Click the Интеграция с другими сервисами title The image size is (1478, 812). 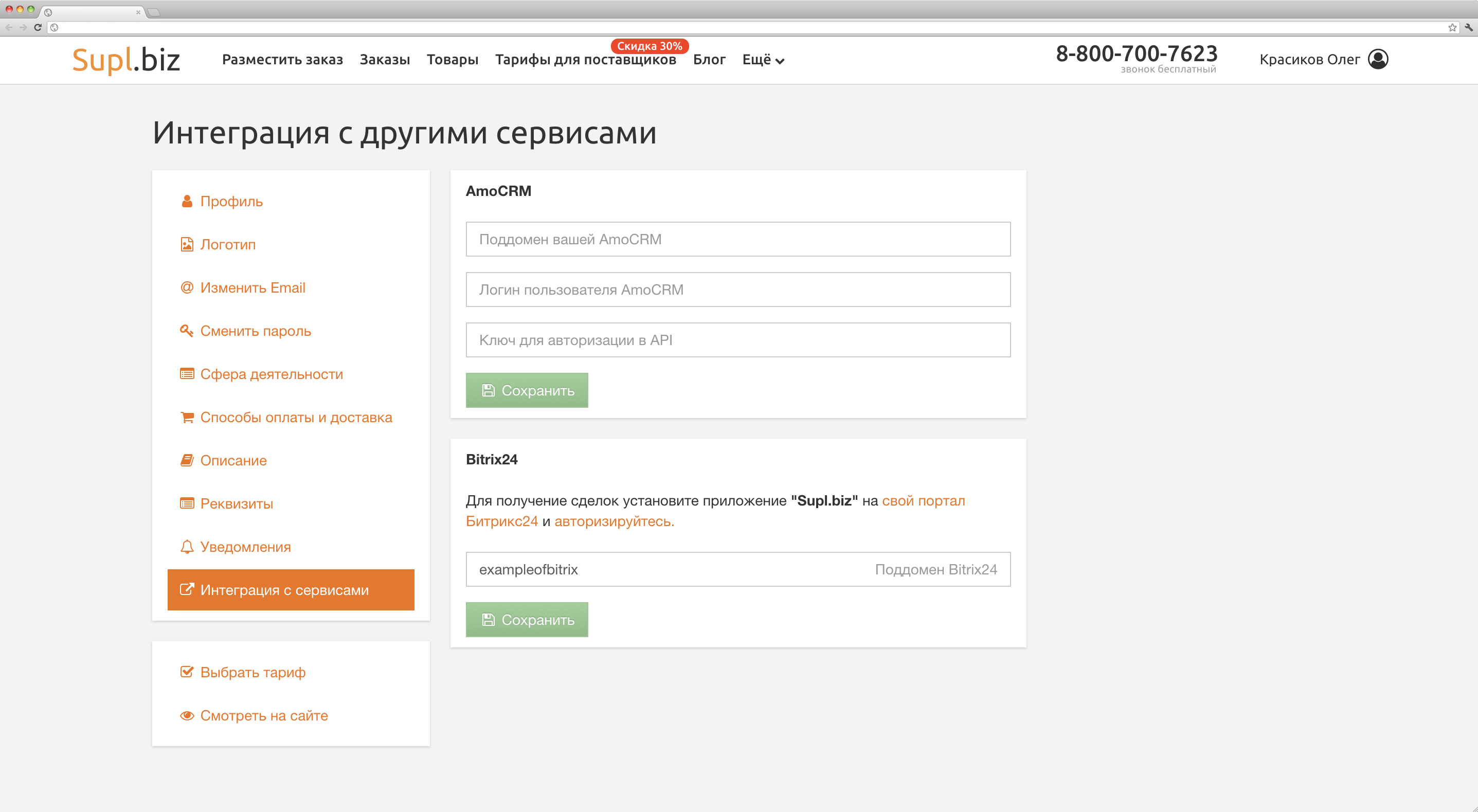(405, 133)
